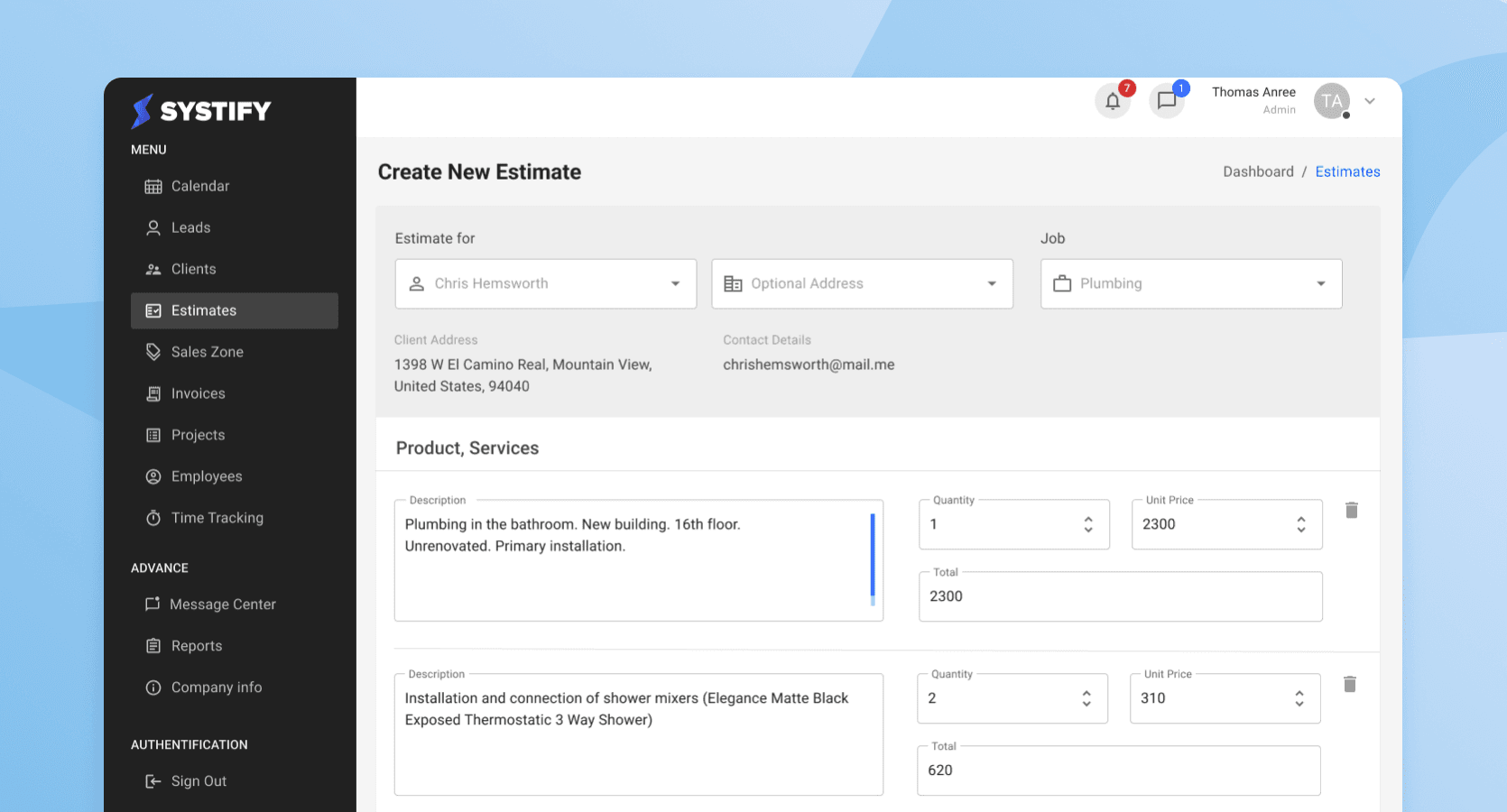Click the Sign Out arrow icon
1507x812 pixels.
click(x=153, y=781)
